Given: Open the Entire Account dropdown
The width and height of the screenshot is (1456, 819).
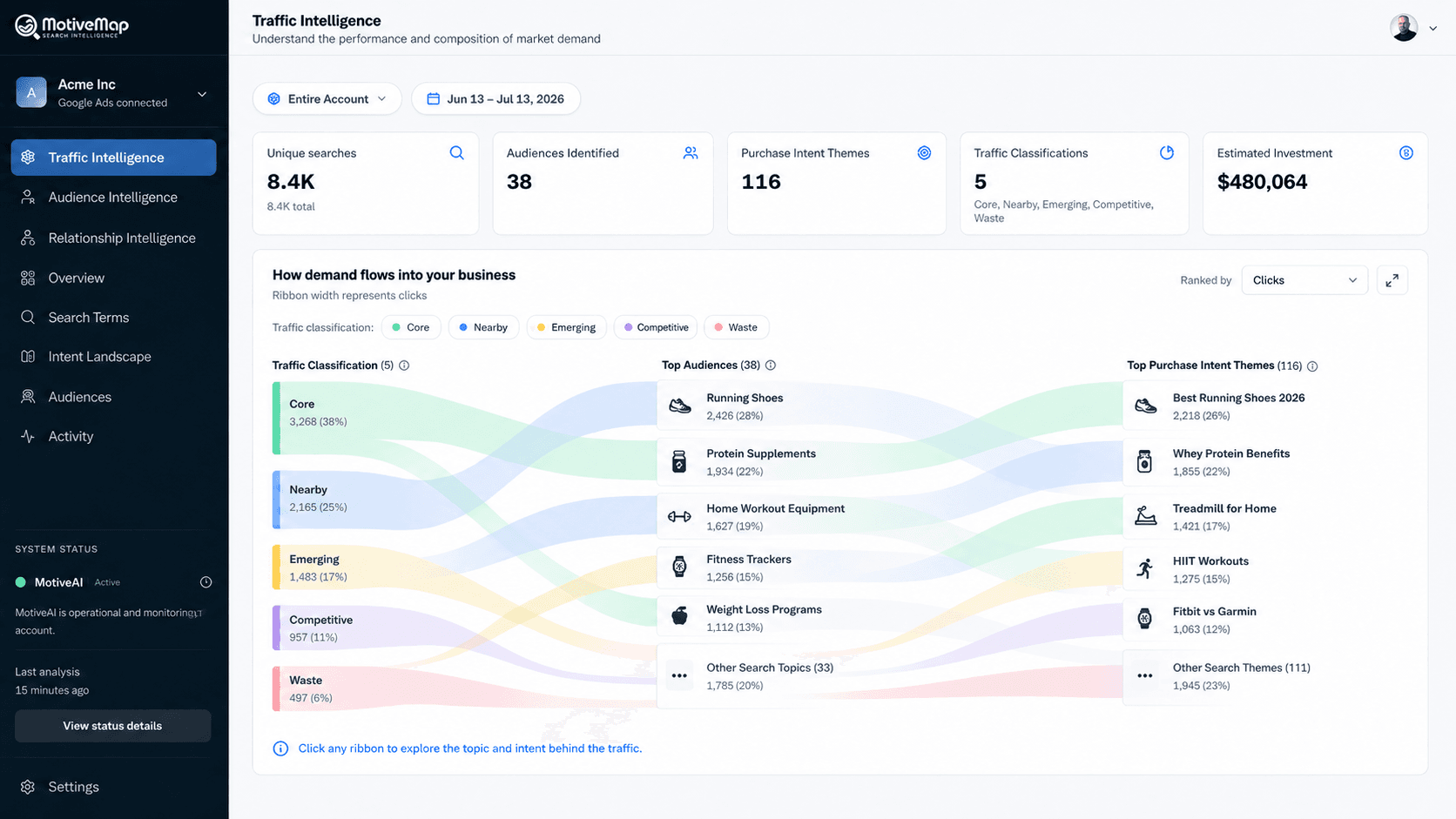Looking at the screenshot, I should pos(327,99).
